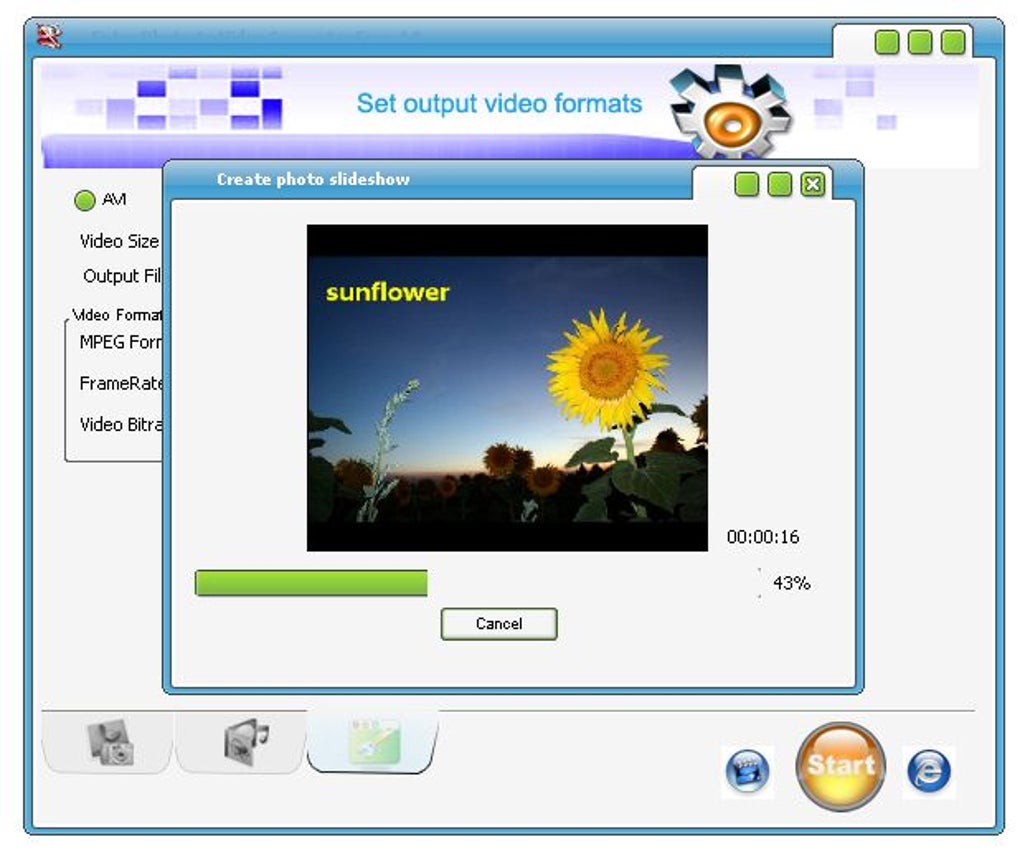Open the Internet Explorer web icon
The height and width of the screenshot is (857, 1020).
tap(928, 772)
